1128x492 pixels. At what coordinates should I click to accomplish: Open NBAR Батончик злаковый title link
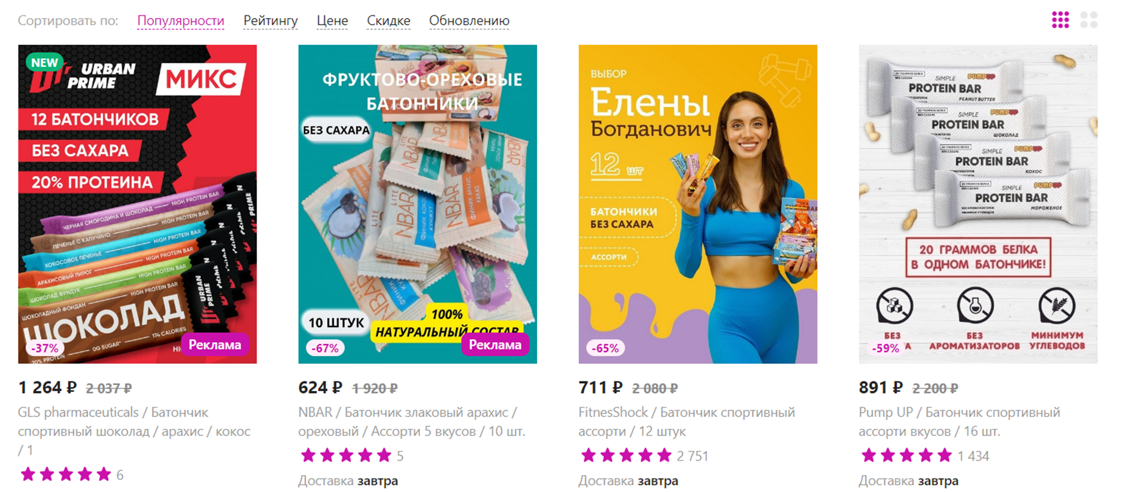click(412, 422)
